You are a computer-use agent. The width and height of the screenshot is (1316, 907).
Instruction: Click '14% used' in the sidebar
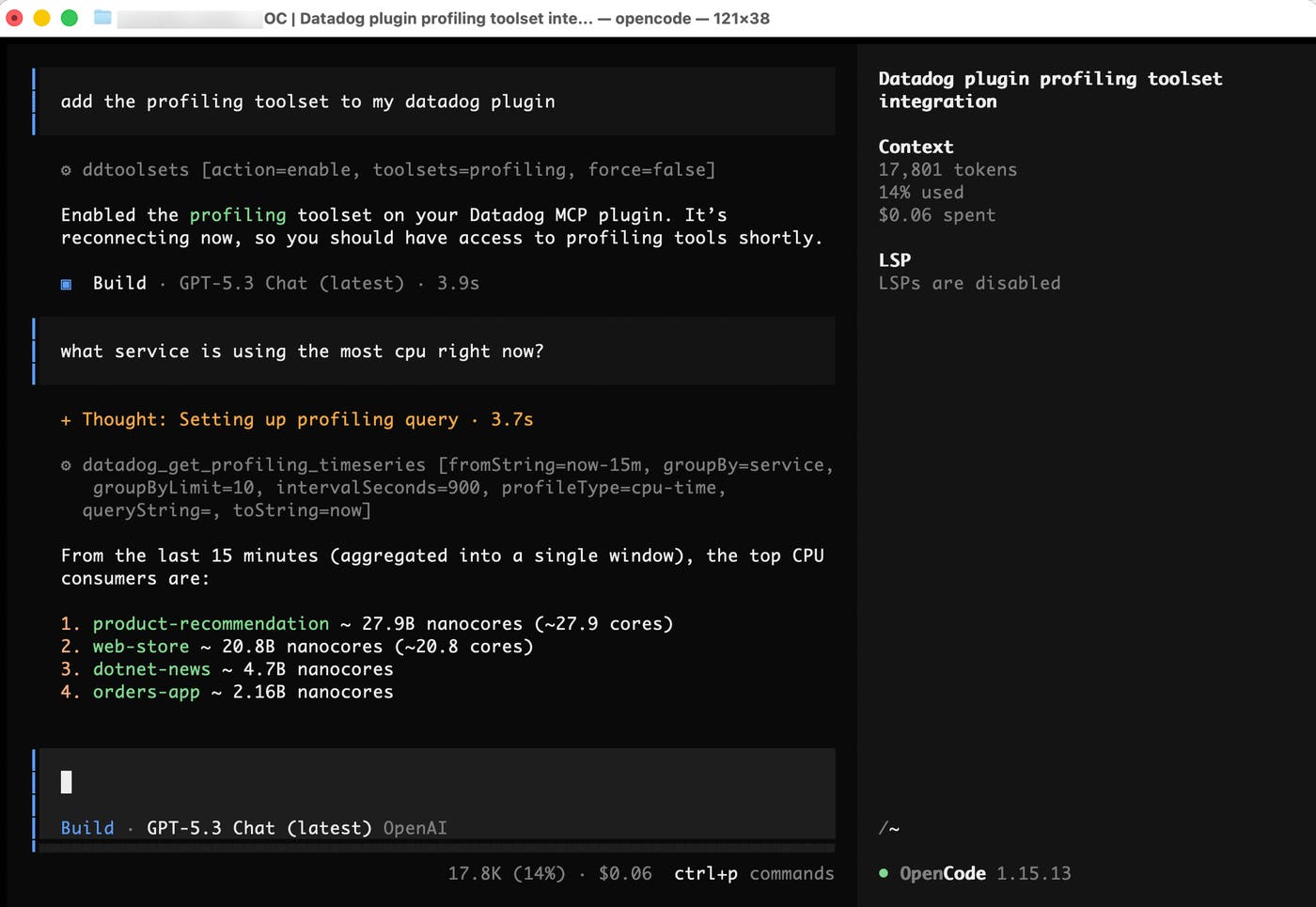[x=921, y=193]
